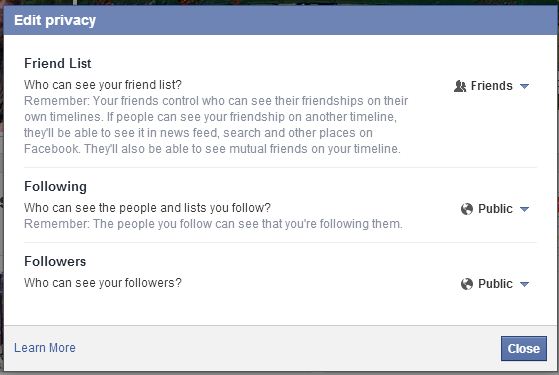This screenshot has width=559, height=375.
Task: Expand the Friend List audience dropdown arrow
Action: pyautogui.click(x=524, y=86)
